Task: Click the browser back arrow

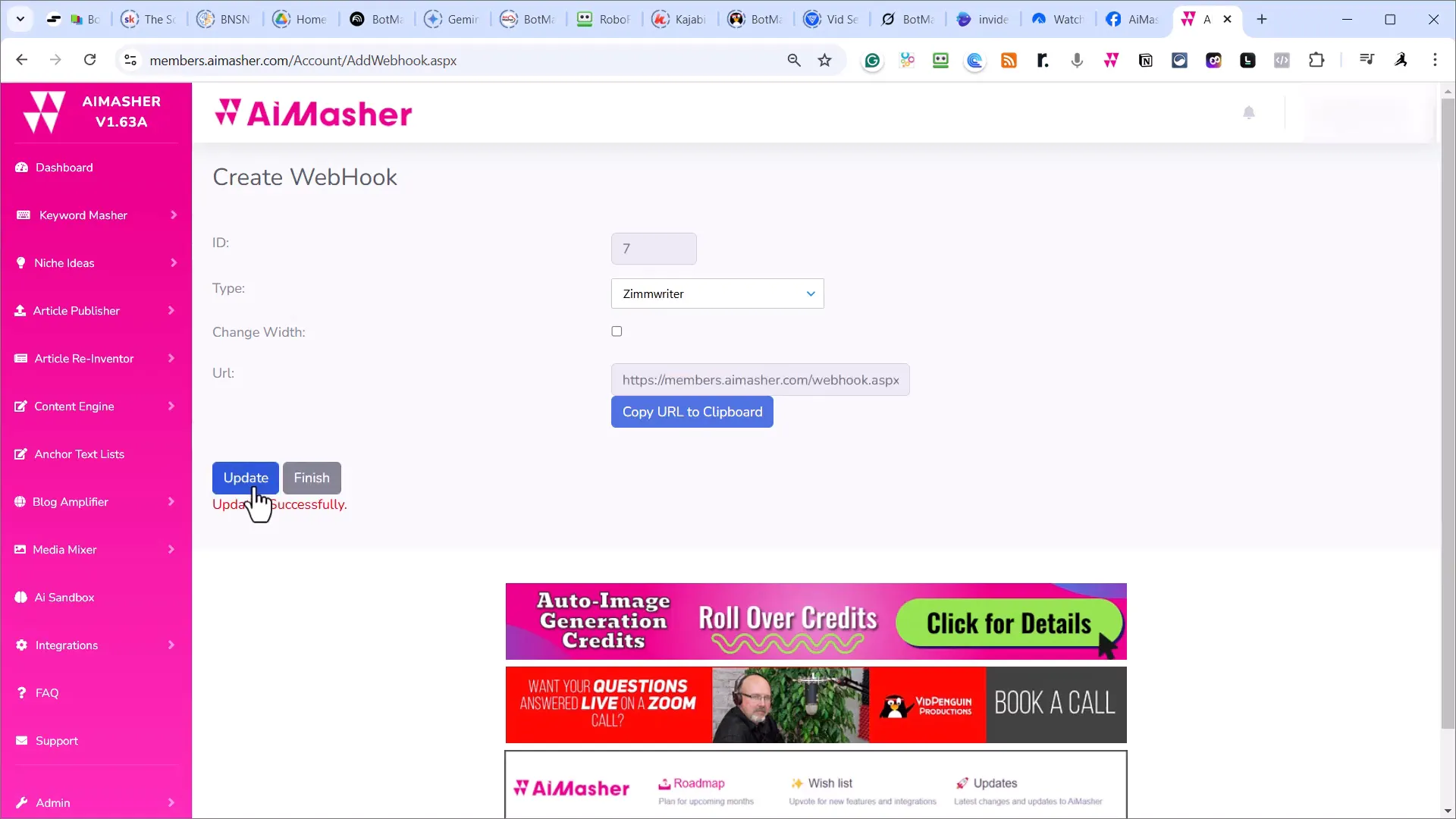Action: tap(22, 60)
